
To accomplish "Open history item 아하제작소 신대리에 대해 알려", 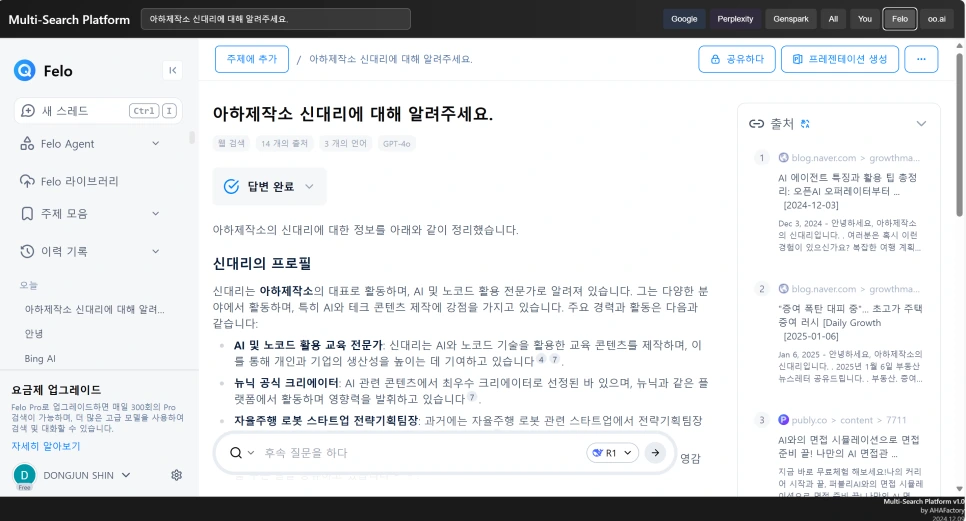I will coord(94,309).
